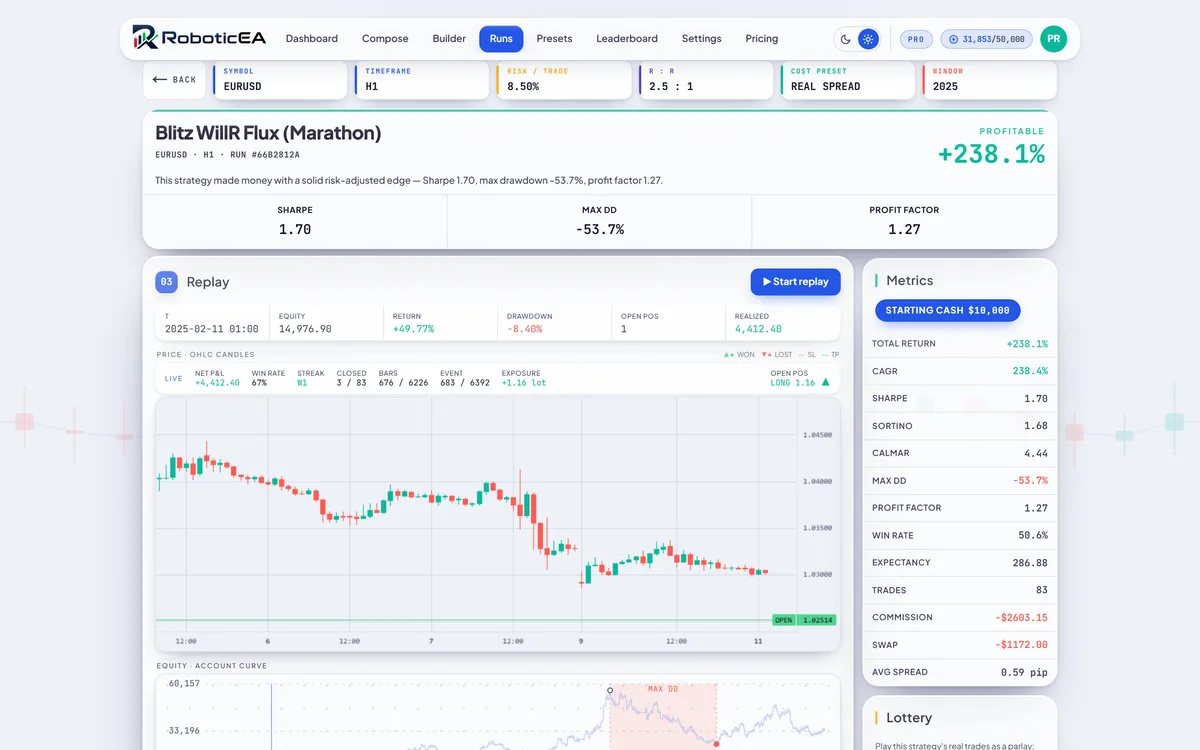Click the credits counter 31,853/50,000
The height and width of the screenshot is (750, 1200).
986,39
